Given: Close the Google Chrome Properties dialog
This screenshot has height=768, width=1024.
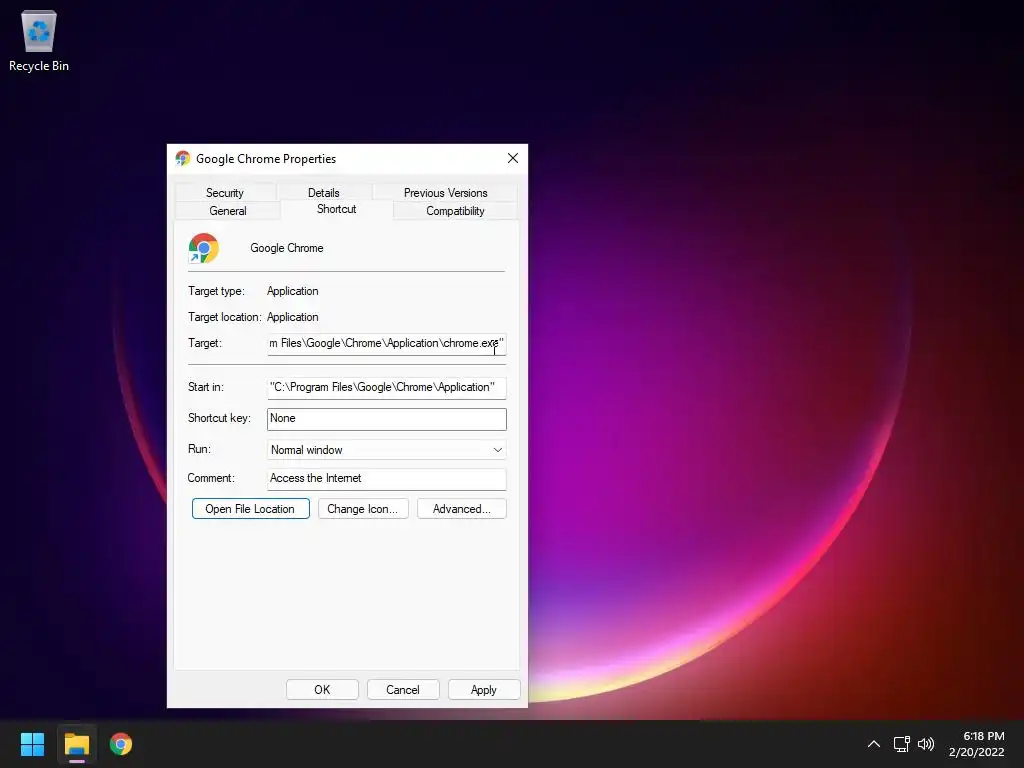Looking at the screenshot, I should (x=513, y=158).
